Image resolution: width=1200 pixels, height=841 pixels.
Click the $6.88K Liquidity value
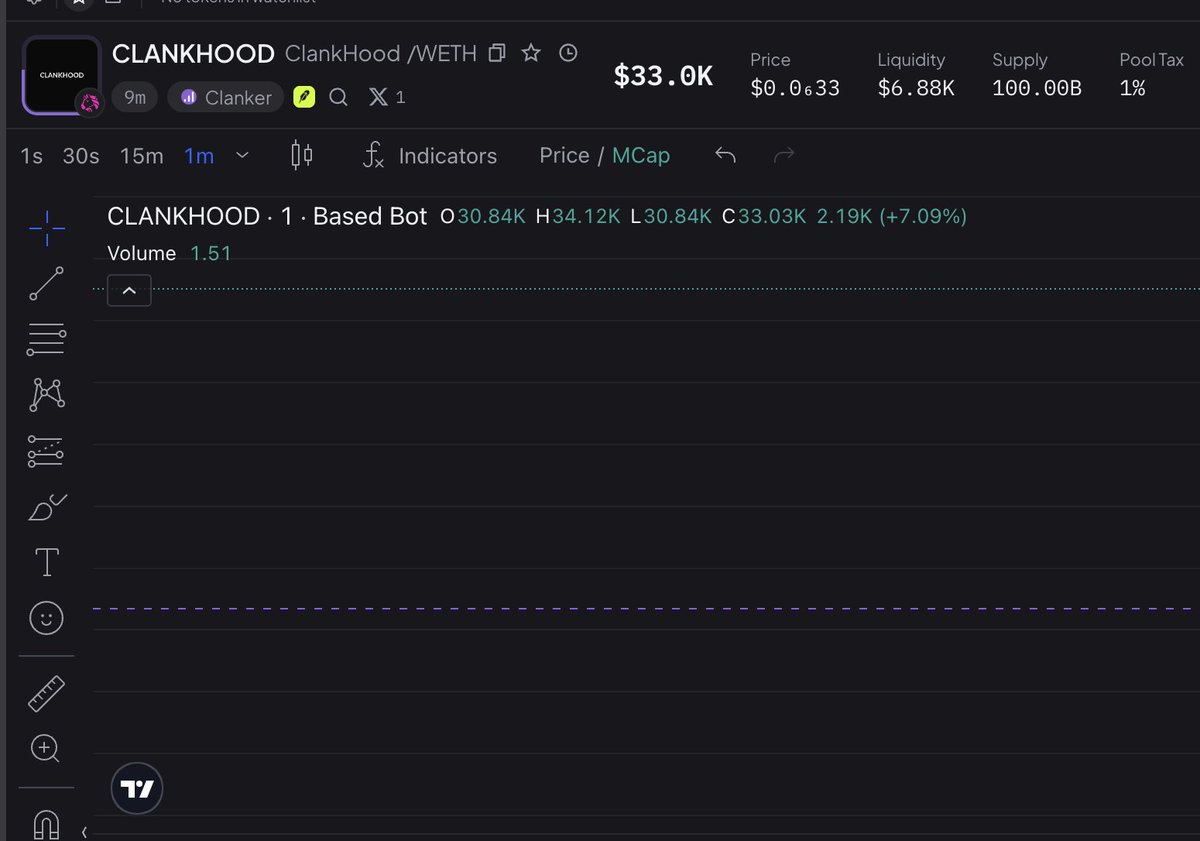916,88
